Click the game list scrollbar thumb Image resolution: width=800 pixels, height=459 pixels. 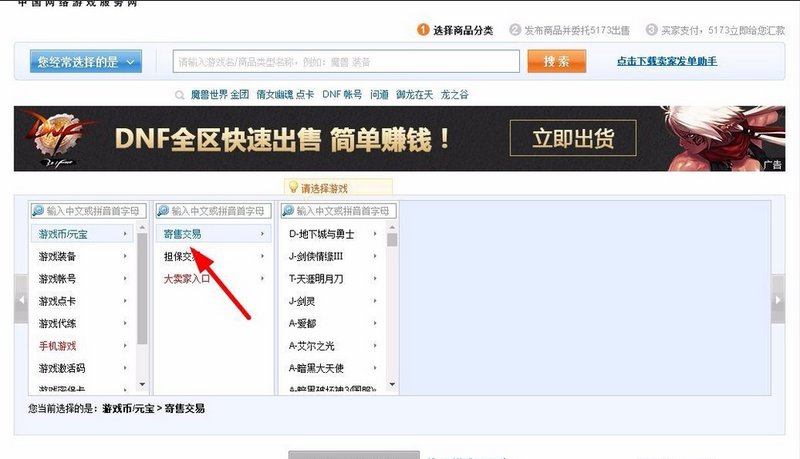pyautogui.click(x=392, y=240)
